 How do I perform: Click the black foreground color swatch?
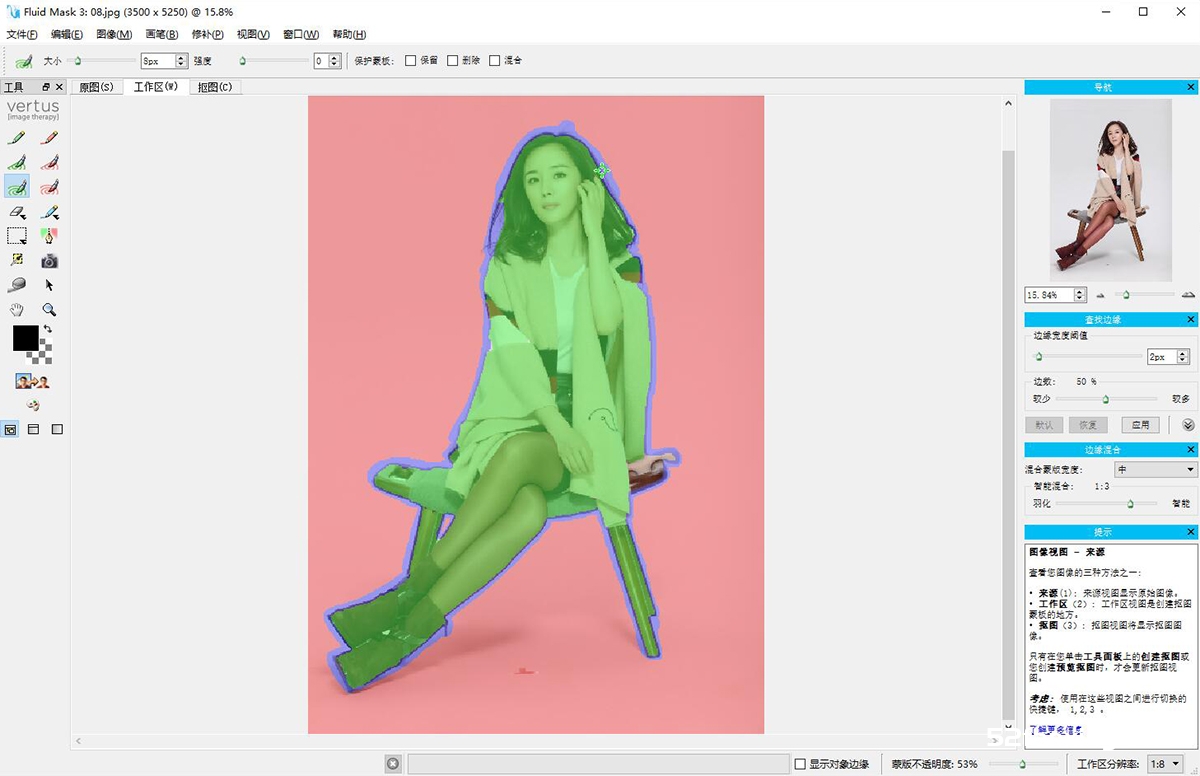pyautogui.click(x=25, y=338)
